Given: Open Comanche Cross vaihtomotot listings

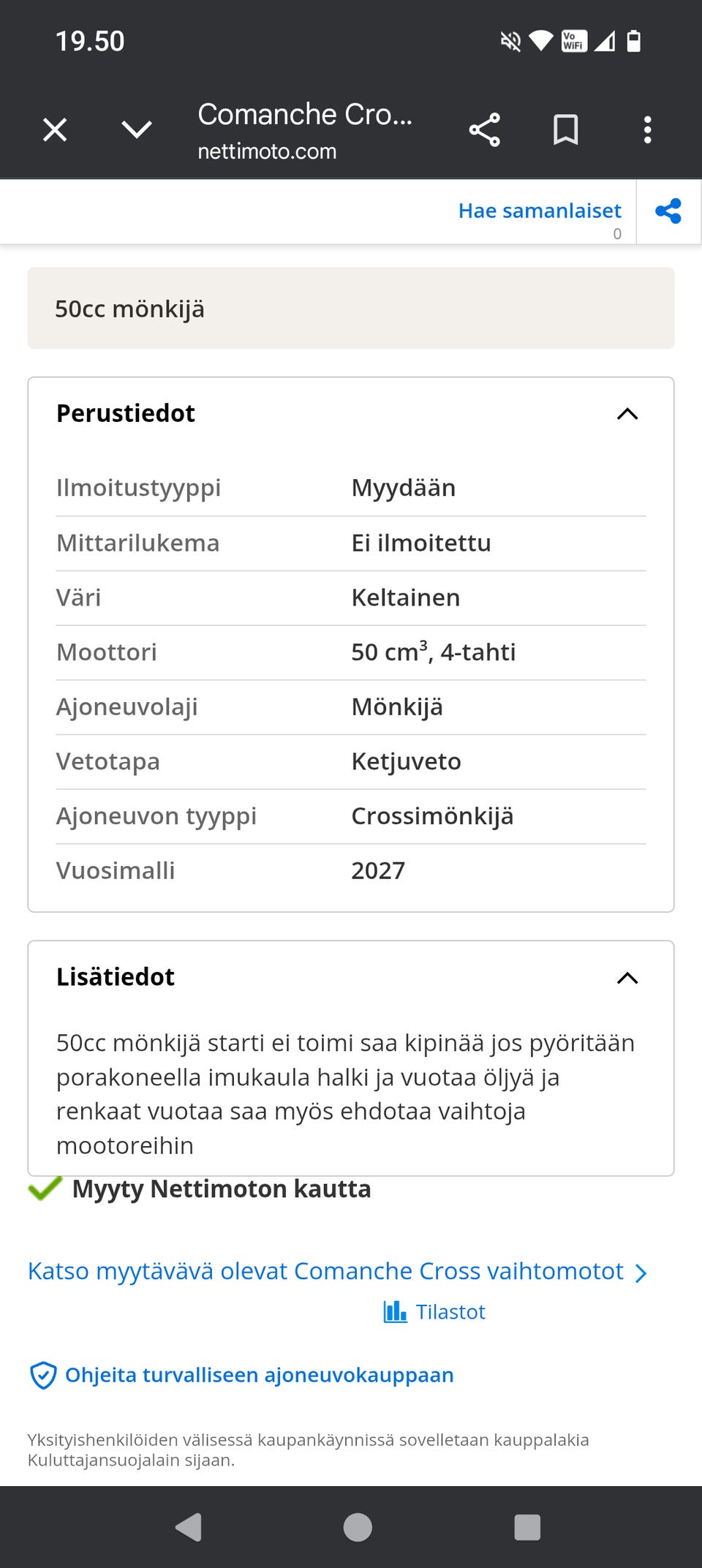Looking at the screenshot, I should click(x=324, y=1272).
